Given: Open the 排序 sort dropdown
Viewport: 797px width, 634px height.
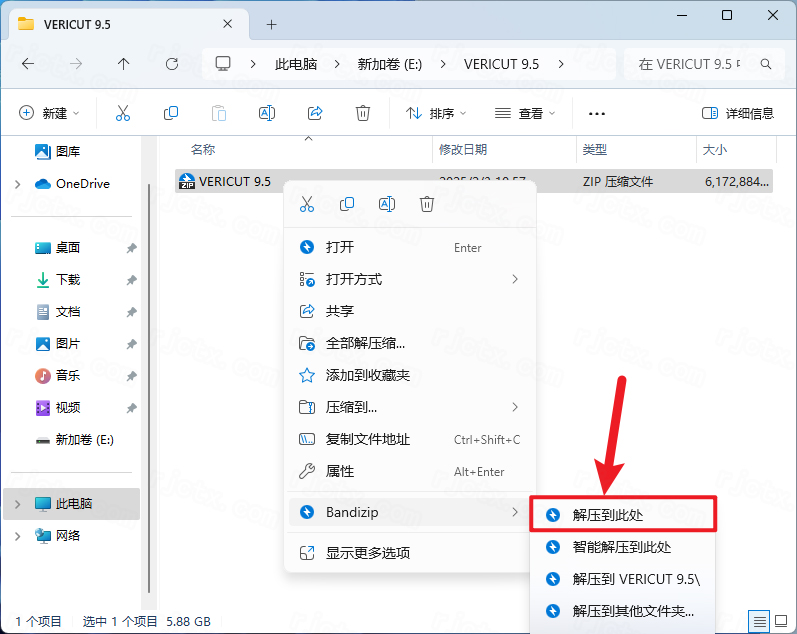Looking at the screenshot, I should point(436,113).
